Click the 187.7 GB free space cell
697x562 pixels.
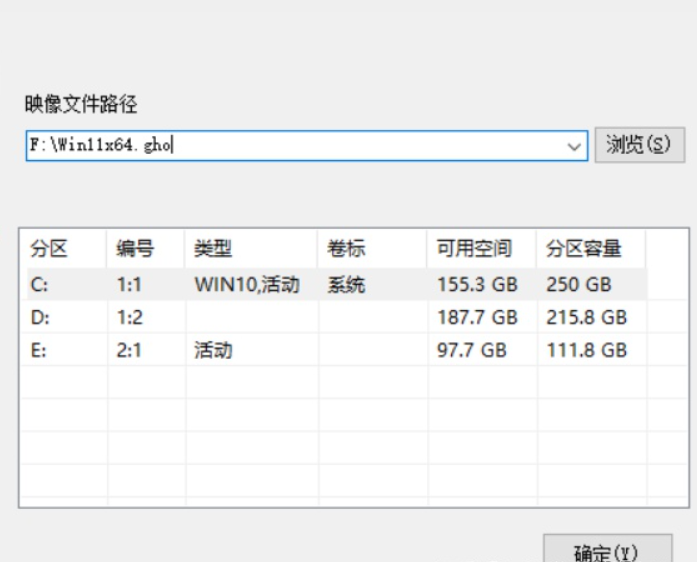coord(477,317)
